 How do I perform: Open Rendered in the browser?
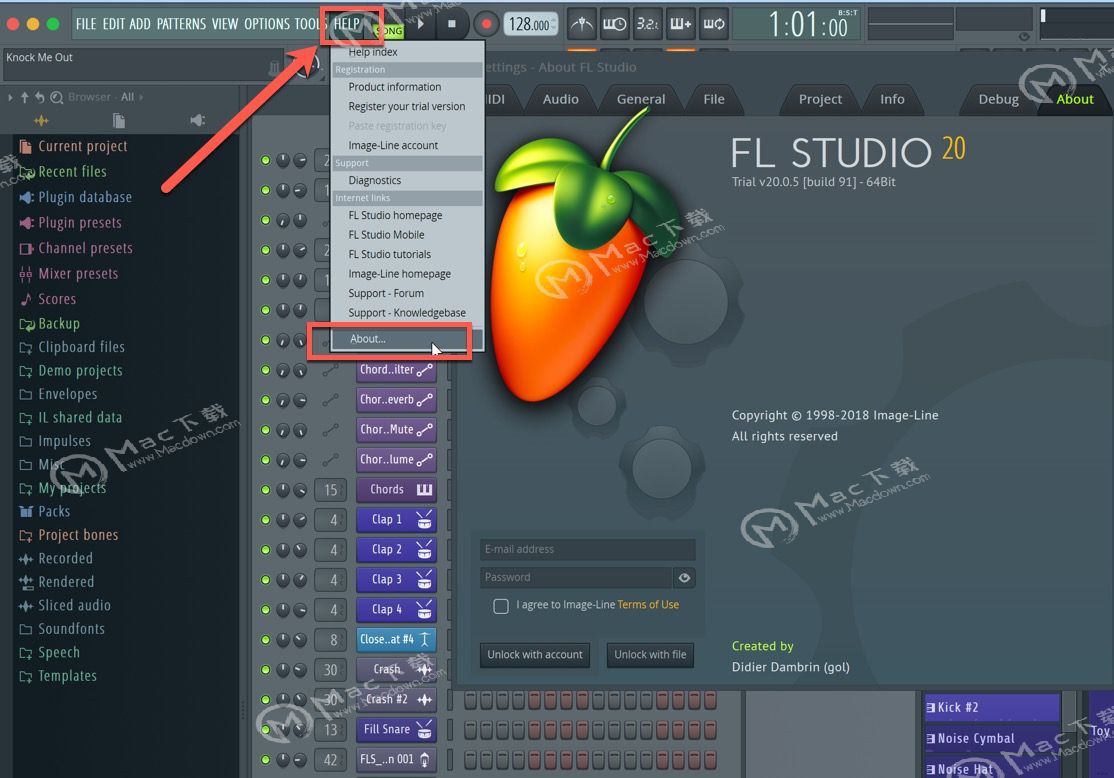coord(57,582)
